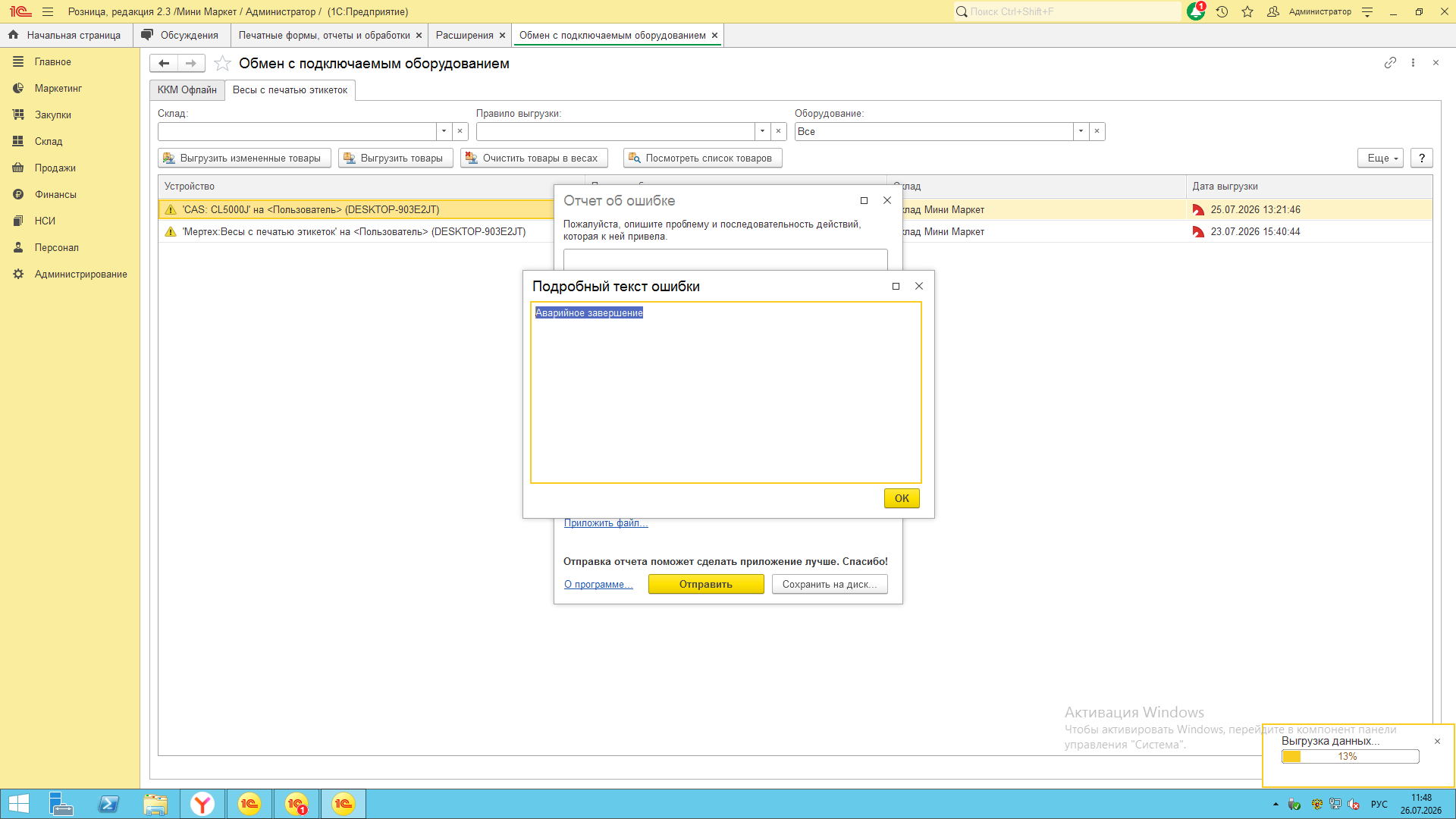Open the Windows Start menu

18,804
